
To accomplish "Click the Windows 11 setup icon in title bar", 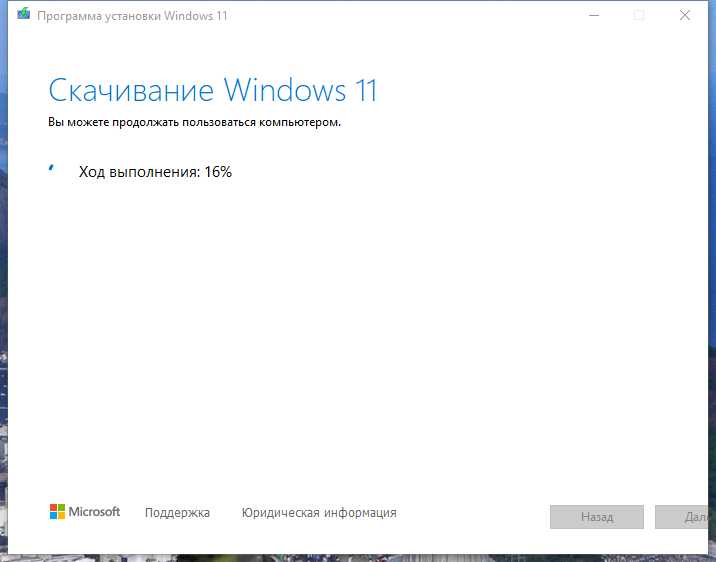I will [23, 14].
